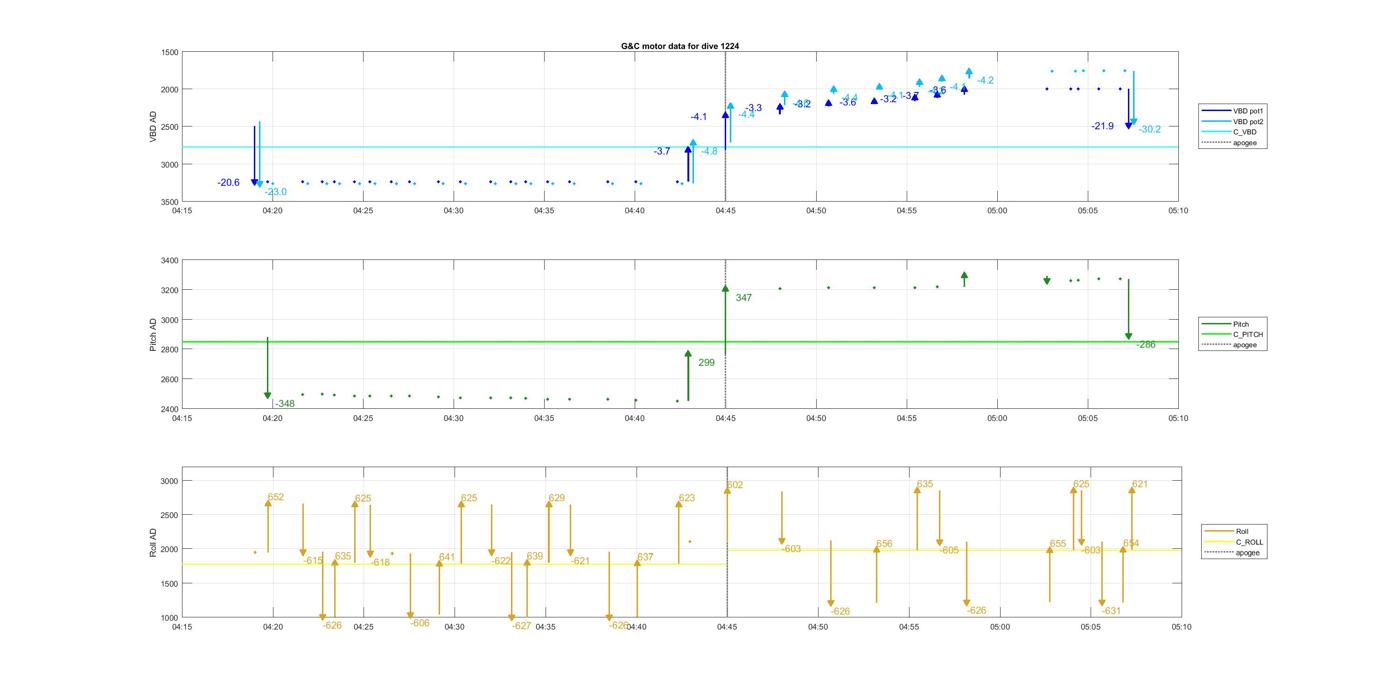Click the "-606" roll data label
Image resolution: width=1400 pixels, height=693 pixels.
pos(420,623)
